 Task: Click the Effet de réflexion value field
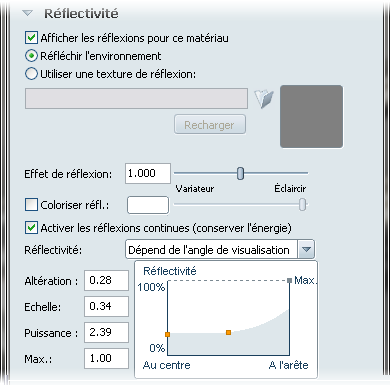click(148, 173)
